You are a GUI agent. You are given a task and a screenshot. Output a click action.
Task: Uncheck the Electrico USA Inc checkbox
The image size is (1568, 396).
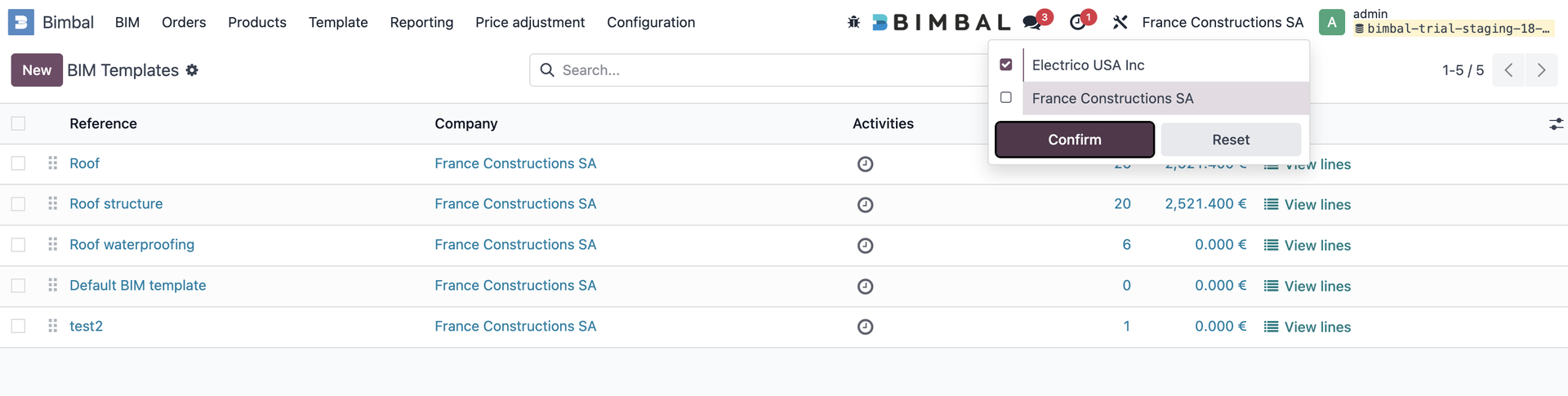[x=1006, y=65]
